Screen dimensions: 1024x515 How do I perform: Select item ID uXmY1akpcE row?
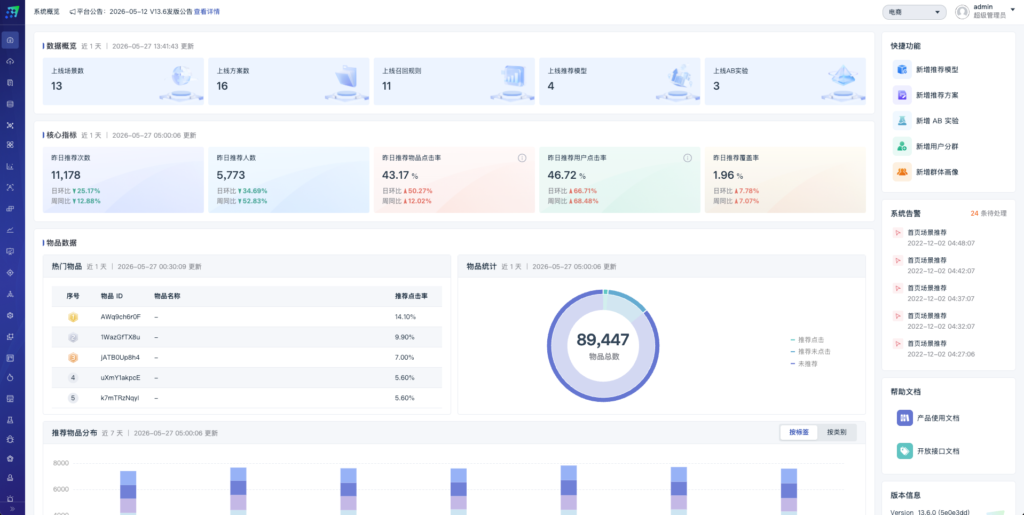coord(246,377)
